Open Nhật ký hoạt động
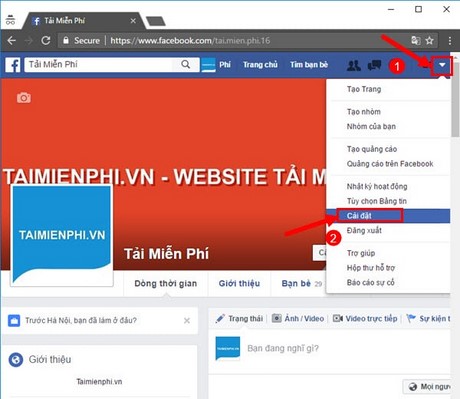 377,186
